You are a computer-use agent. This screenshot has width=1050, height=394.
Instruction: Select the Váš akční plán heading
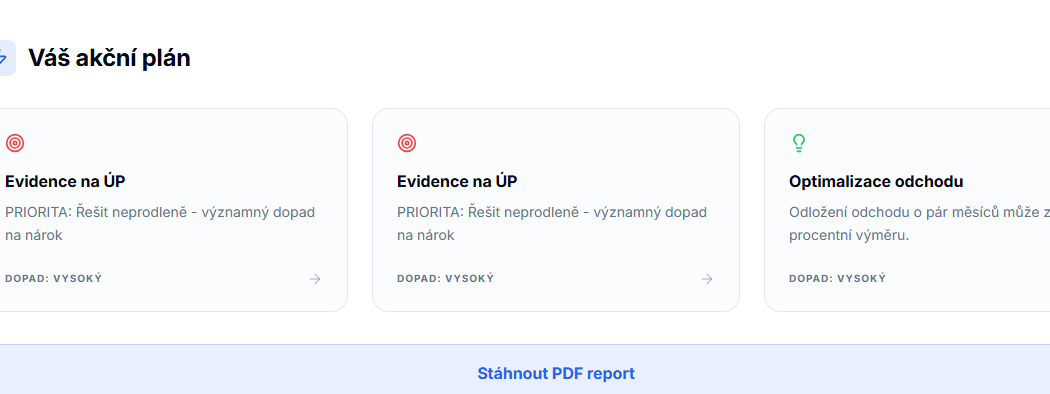109,58
